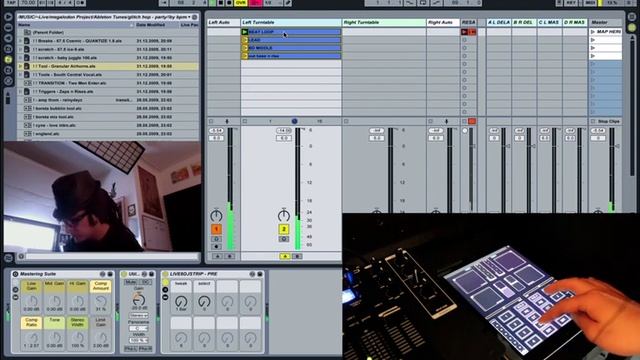The width and height of the screenshot is (640, 360).
Task: Open the browser folder path dropdown
Action: pyautogui.click(x=104, y=17)
